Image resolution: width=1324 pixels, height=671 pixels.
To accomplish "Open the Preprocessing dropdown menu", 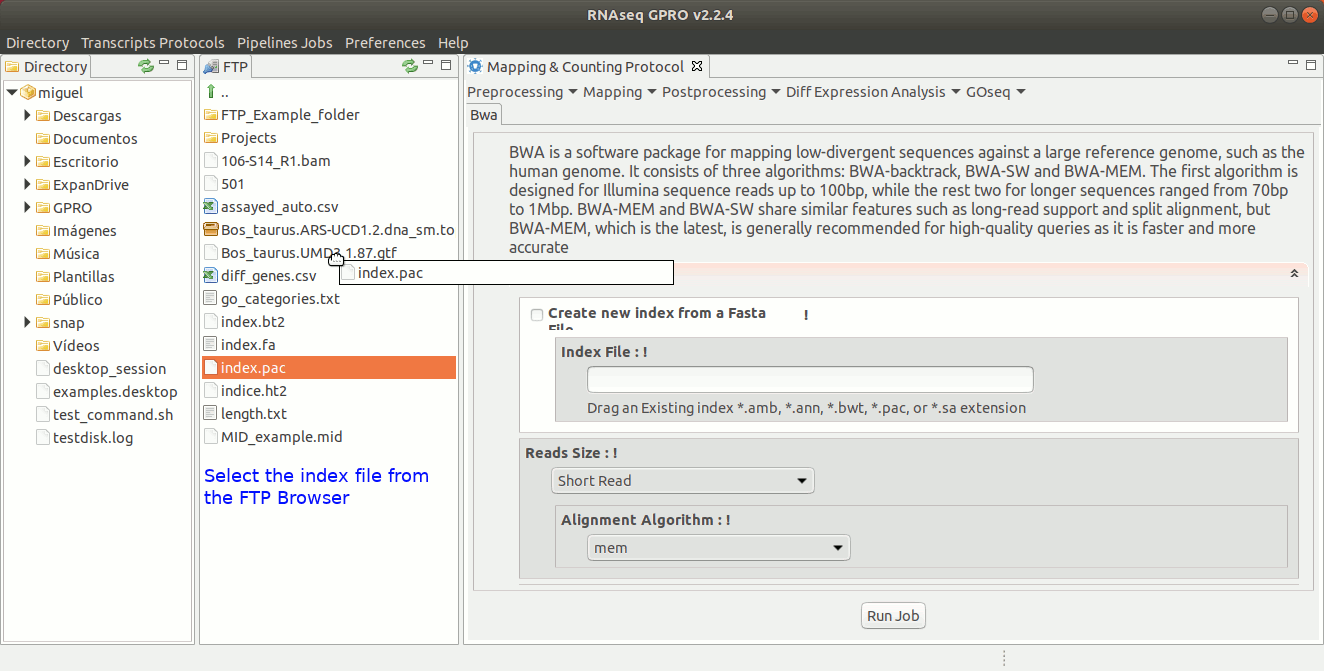I will point(522,92).
